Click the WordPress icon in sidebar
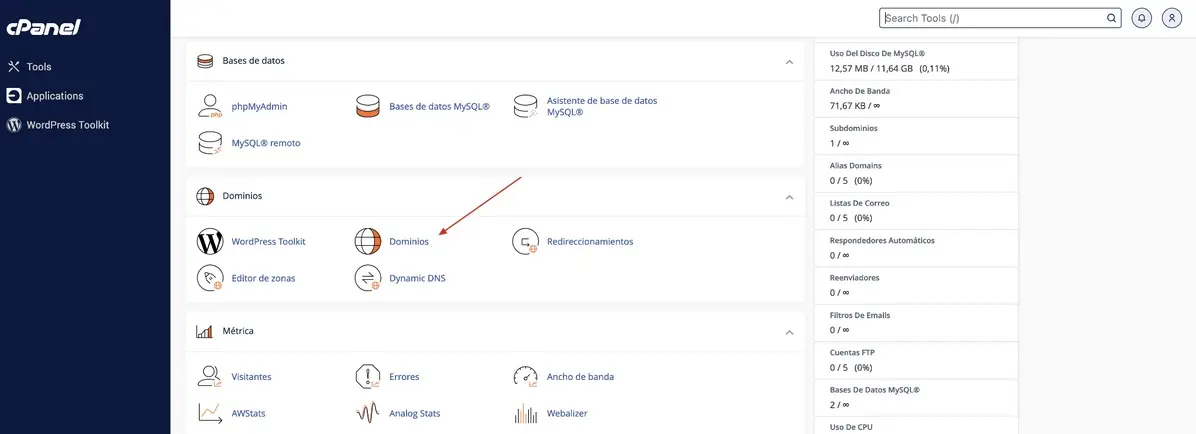 click(14, 124)
